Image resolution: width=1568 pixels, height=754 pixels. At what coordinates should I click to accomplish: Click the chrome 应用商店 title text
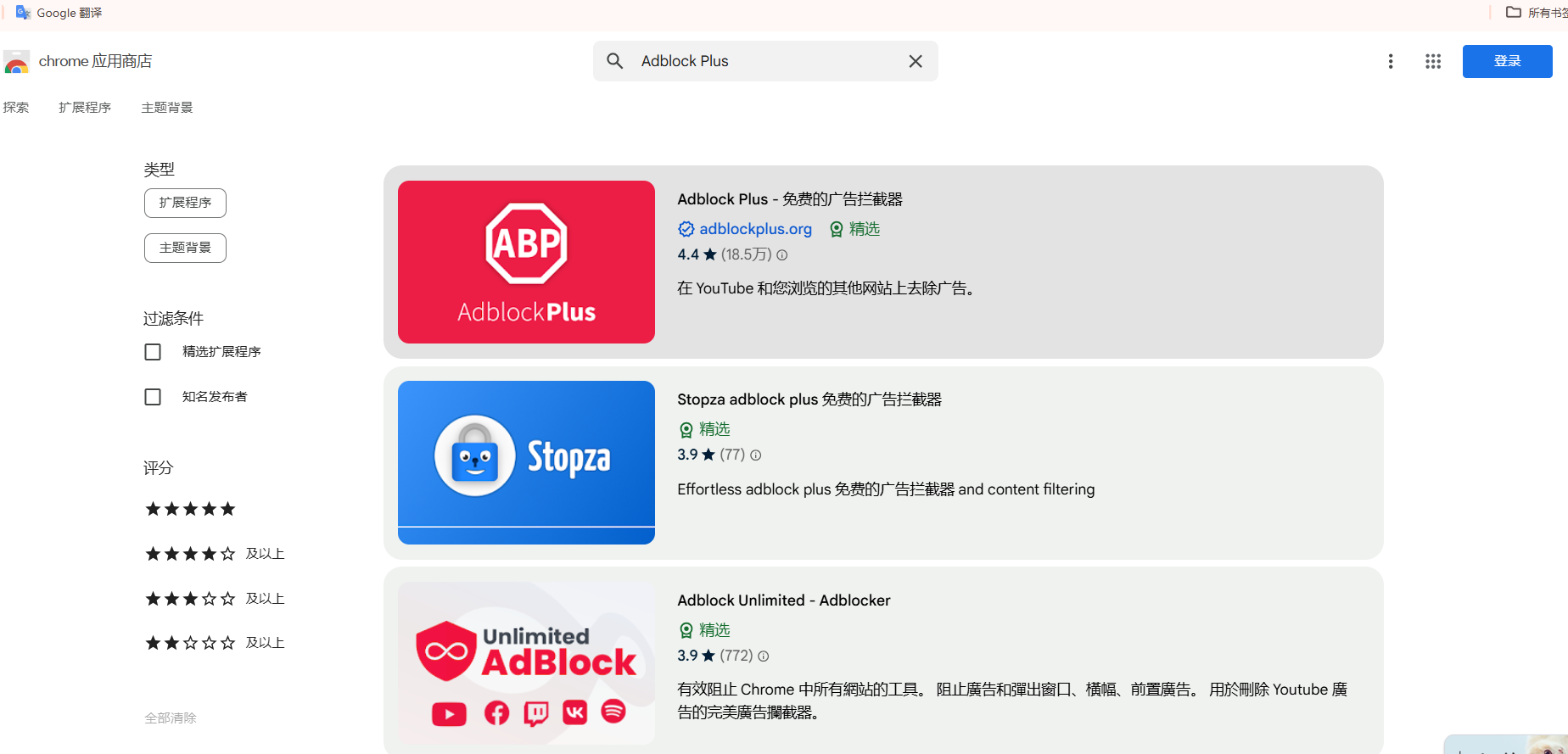coord(96,61)
